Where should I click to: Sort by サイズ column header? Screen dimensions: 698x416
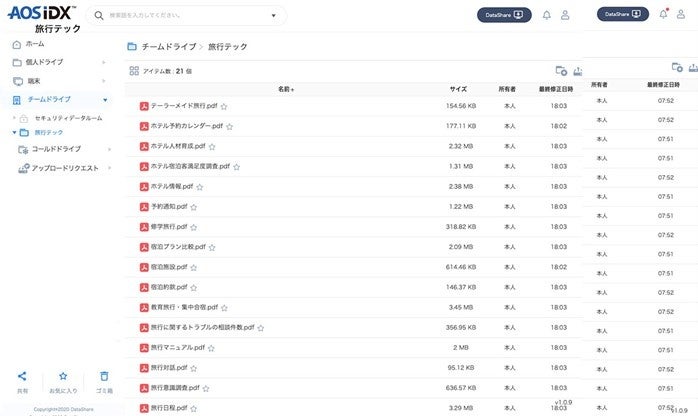point(458,89)
